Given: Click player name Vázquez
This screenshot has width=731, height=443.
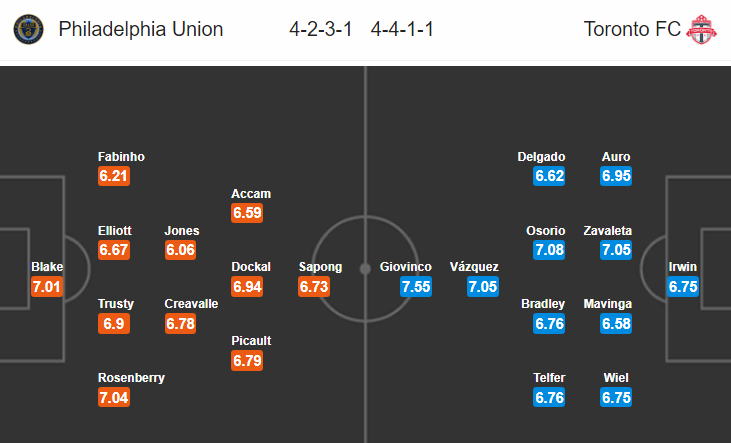Looking at the screenshot, I should coord(474,267).
